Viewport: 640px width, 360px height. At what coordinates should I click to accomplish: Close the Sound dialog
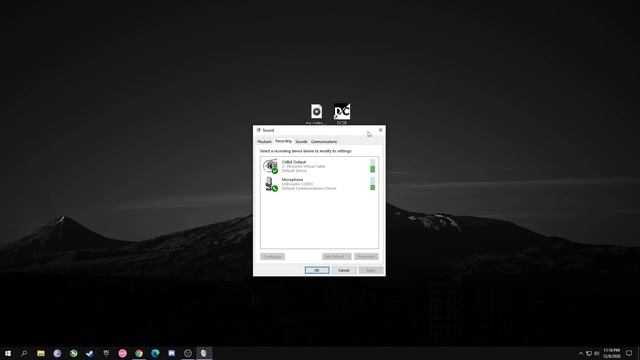pyautogui.click(x=380, y=130)
